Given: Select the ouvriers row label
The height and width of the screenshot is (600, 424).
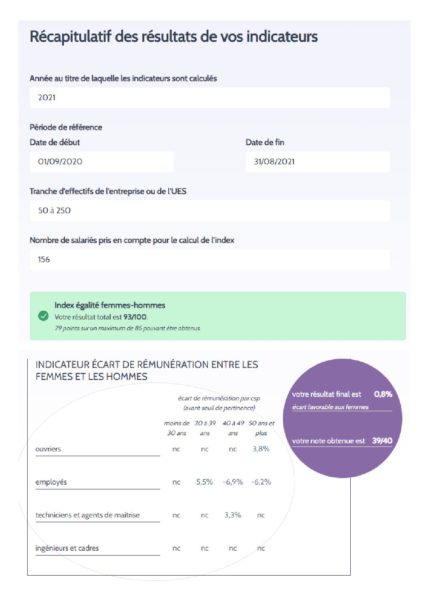Looking at the screenshot, I should (x=48, y=449).
